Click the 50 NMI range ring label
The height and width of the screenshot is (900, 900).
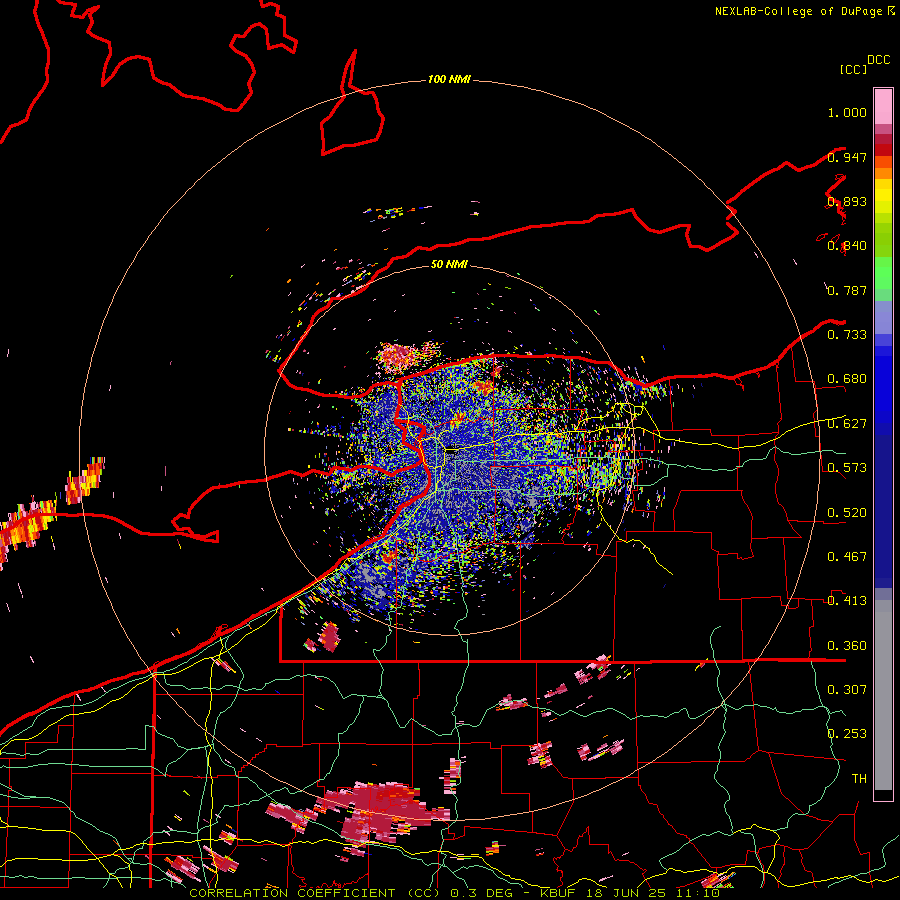(x=449, y=264)
